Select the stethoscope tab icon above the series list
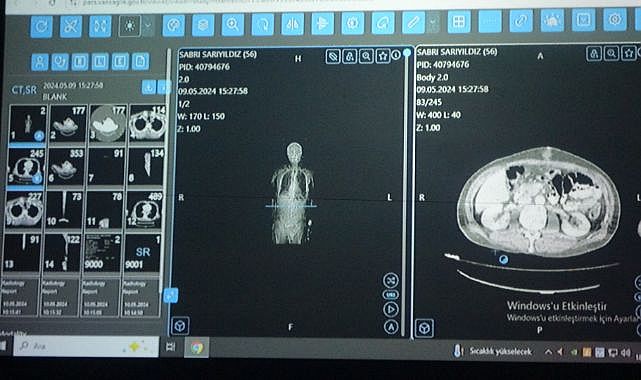This screenshot has height=380, width=641. [60, 62]
